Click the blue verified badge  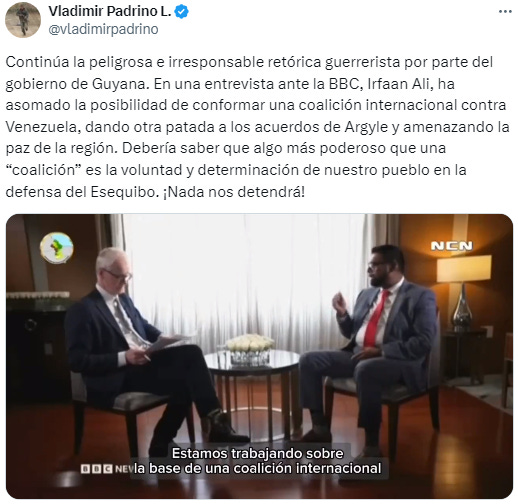(182, 12)
